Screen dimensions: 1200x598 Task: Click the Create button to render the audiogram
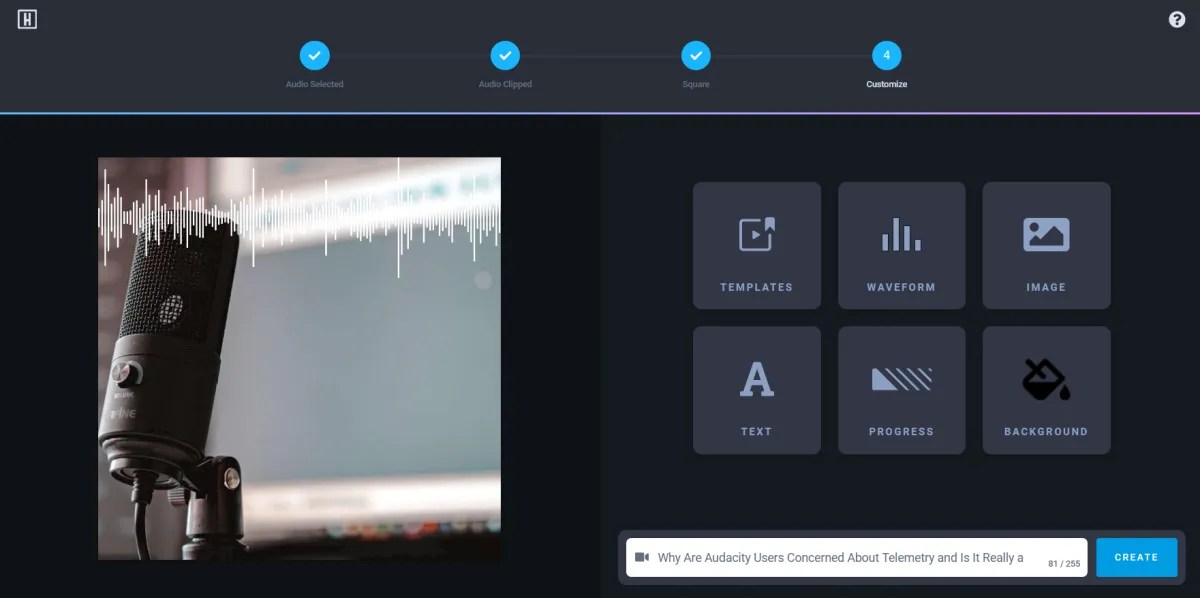[1136, 557]
